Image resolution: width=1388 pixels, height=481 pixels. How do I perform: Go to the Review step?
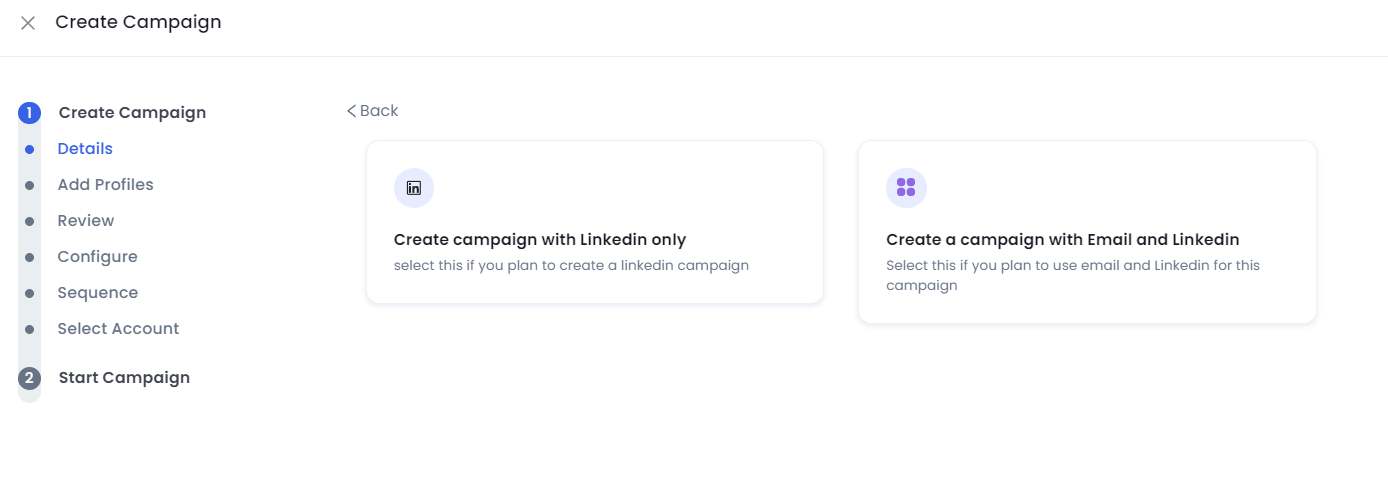click(86, 221)
